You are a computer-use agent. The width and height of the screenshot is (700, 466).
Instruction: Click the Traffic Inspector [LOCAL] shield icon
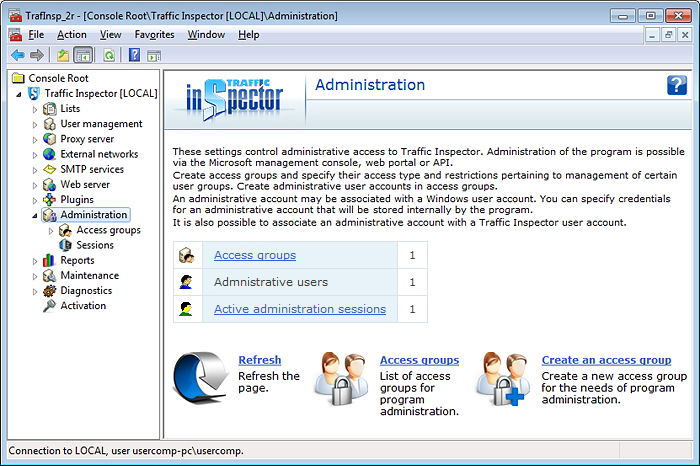pos(33,93)
